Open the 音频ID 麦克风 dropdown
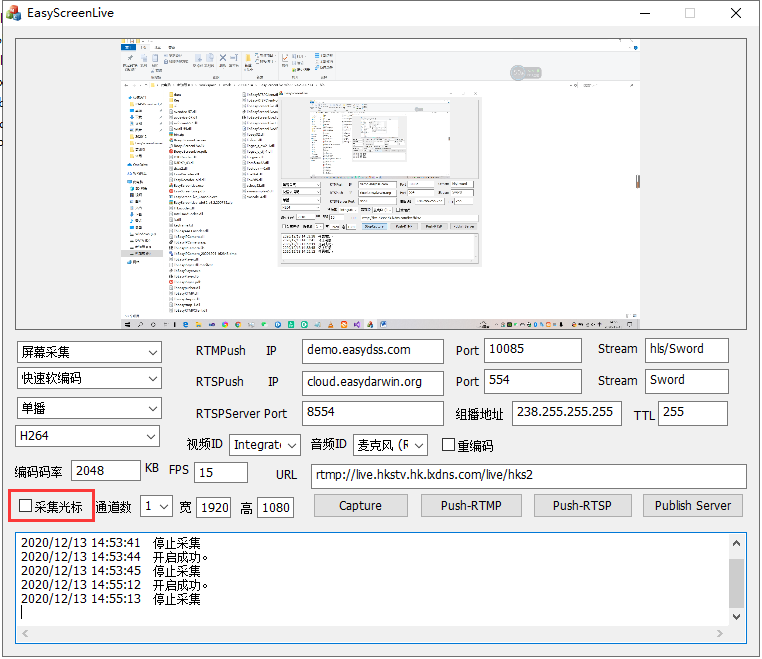 [390, 445]
